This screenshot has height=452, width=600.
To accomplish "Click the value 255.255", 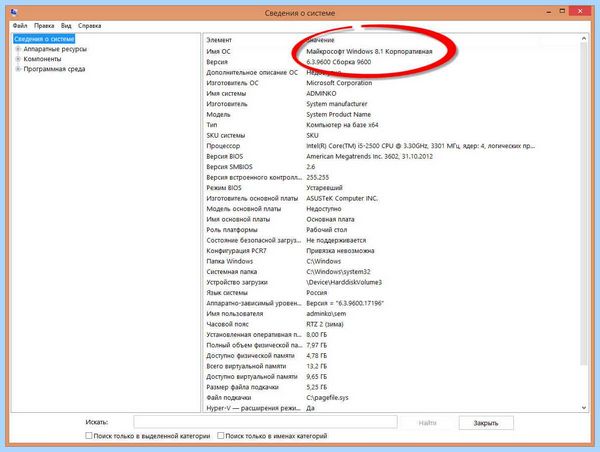I will [x=317, y=177].
